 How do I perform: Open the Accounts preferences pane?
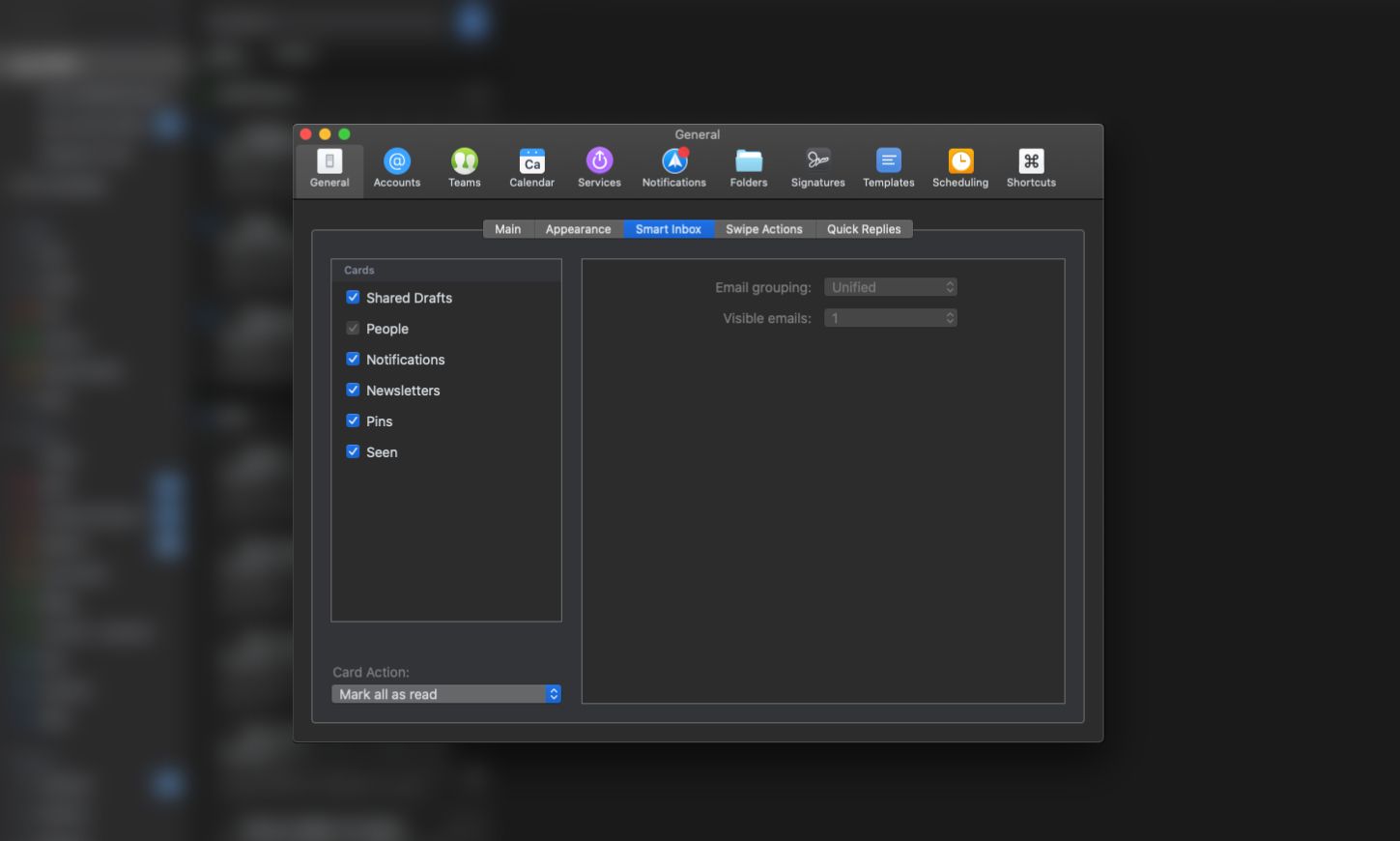[x=396, y=167]
